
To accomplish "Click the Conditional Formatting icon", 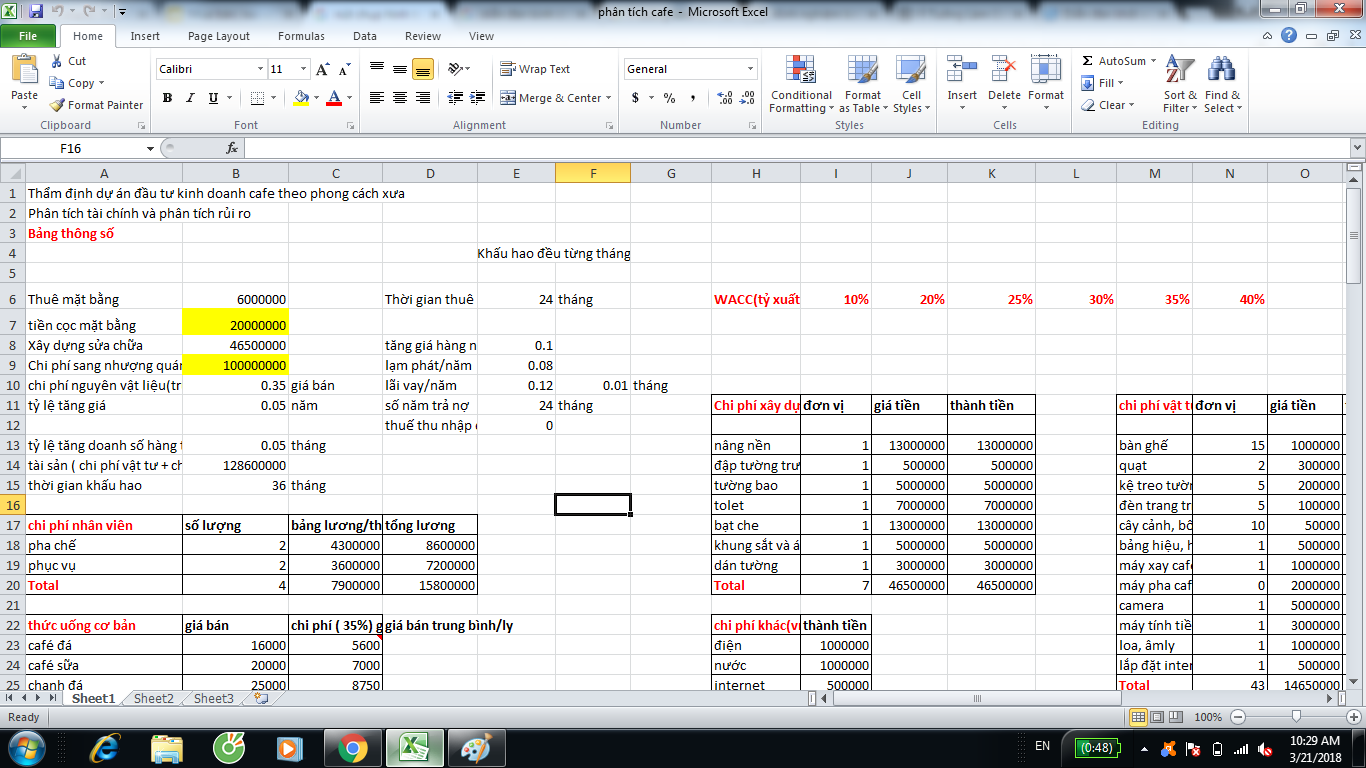I will (800, 72).
